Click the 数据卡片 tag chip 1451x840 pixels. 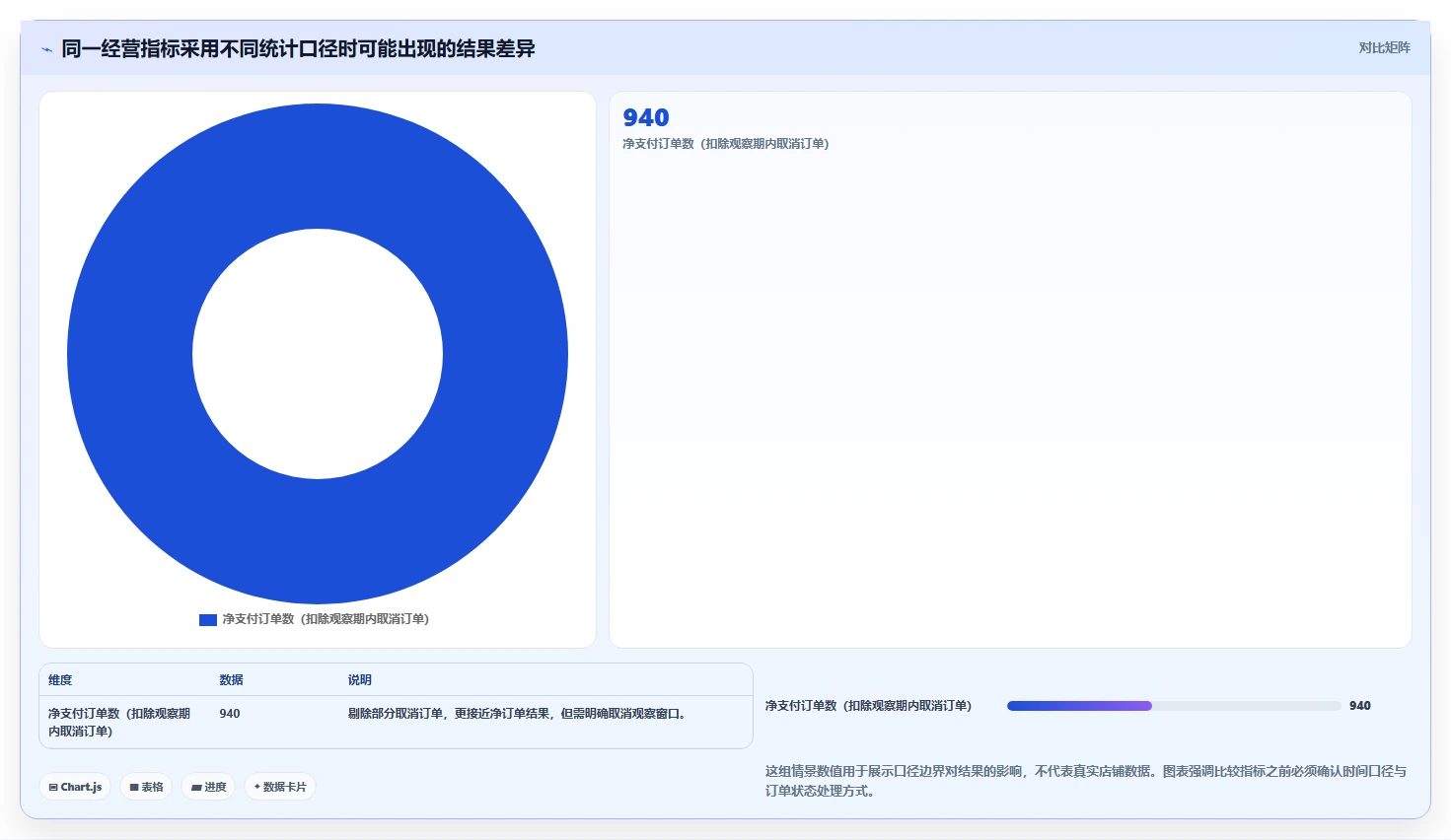280,787
